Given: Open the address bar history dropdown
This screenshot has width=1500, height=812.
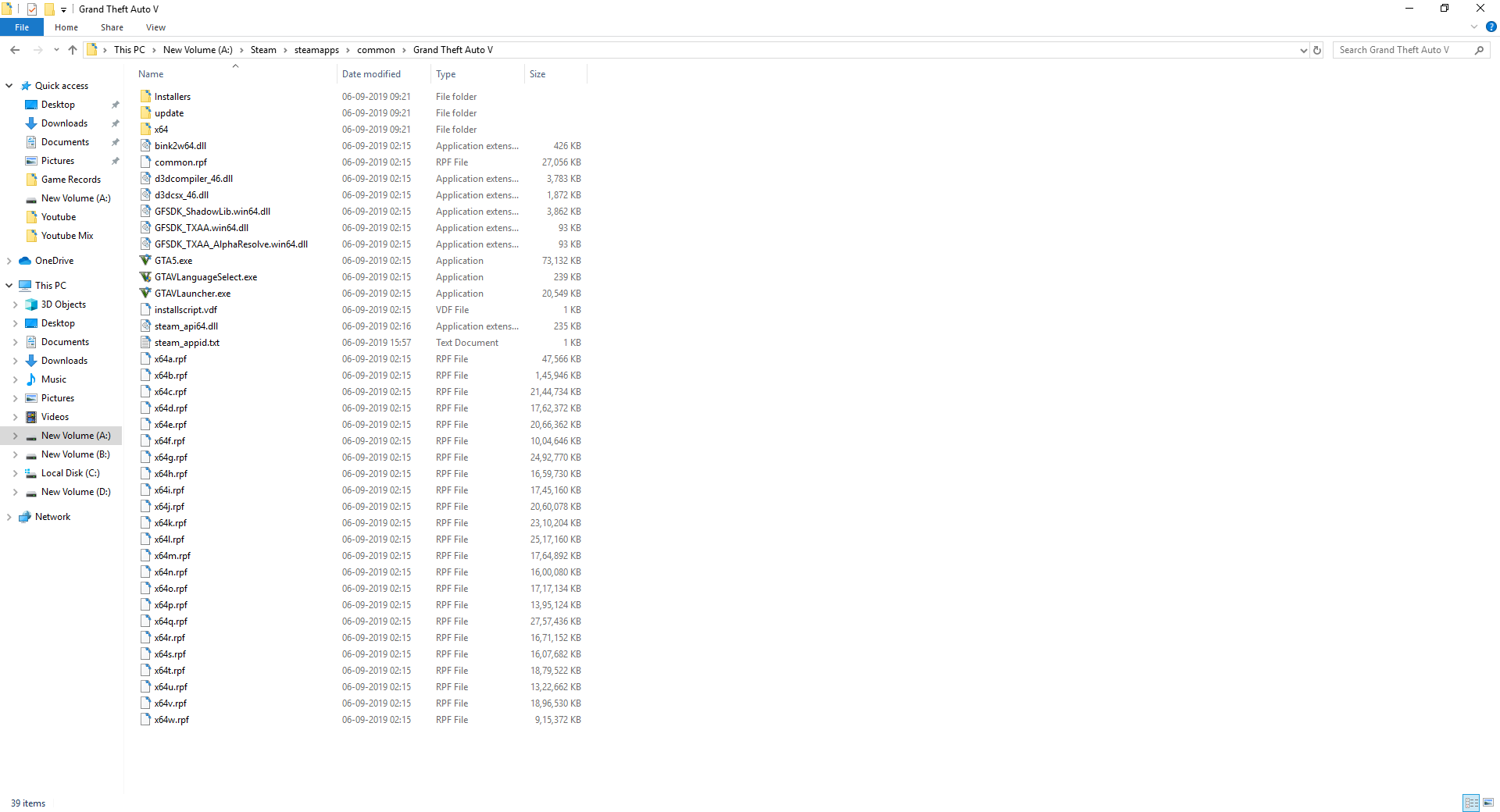Looking at the screenshot, I should (1303, 50).
